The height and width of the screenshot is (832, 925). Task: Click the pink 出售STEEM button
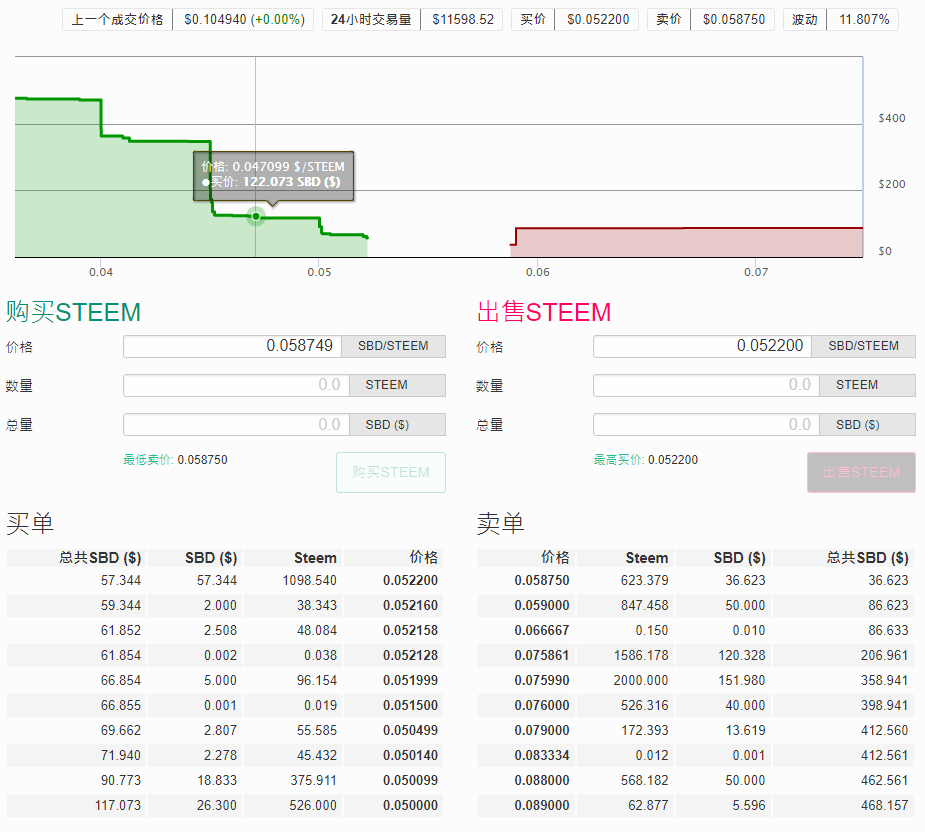[x=861, y=473]
